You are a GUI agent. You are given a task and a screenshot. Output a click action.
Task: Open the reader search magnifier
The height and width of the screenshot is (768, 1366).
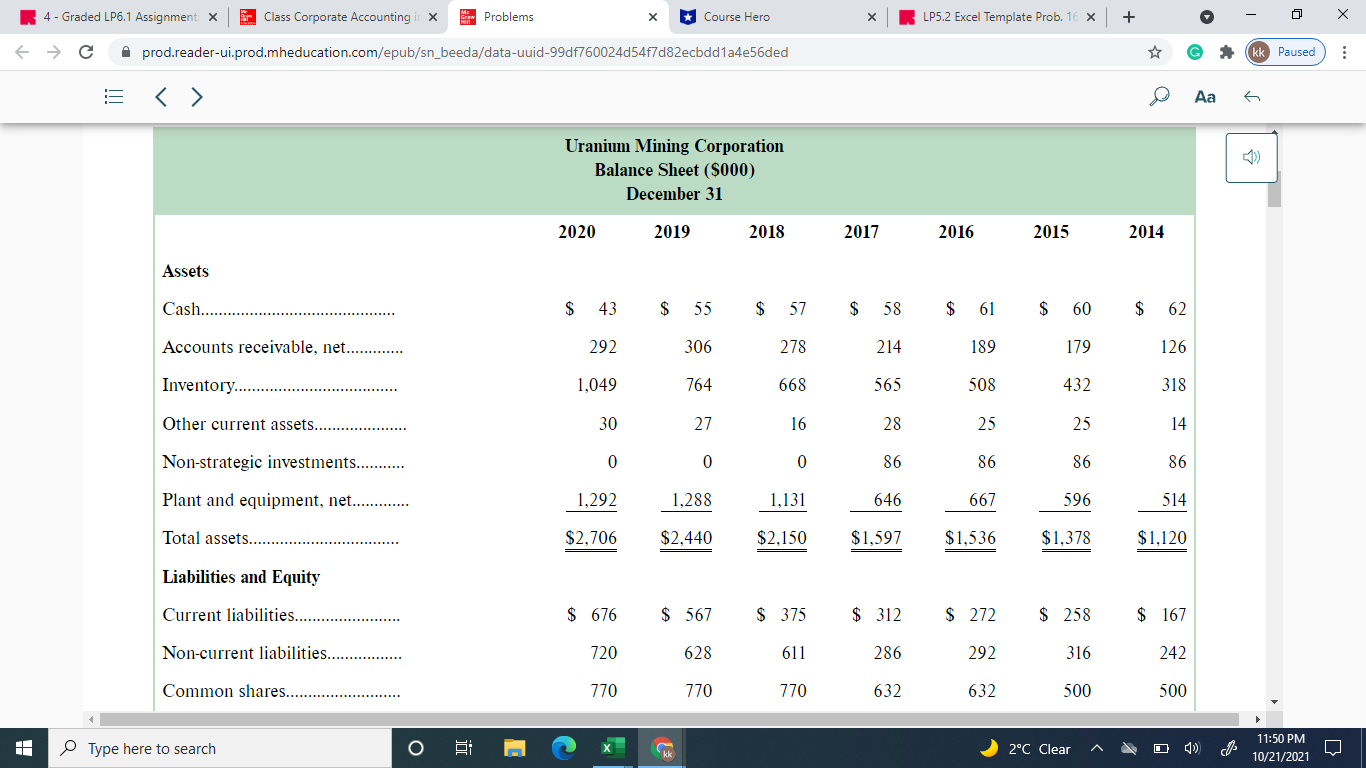(1158, 96)
